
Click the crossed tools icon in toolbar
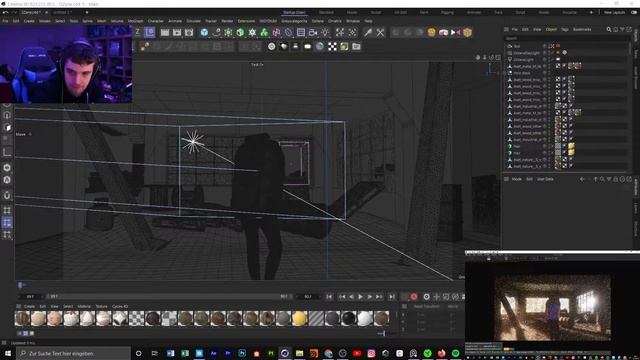380,32
